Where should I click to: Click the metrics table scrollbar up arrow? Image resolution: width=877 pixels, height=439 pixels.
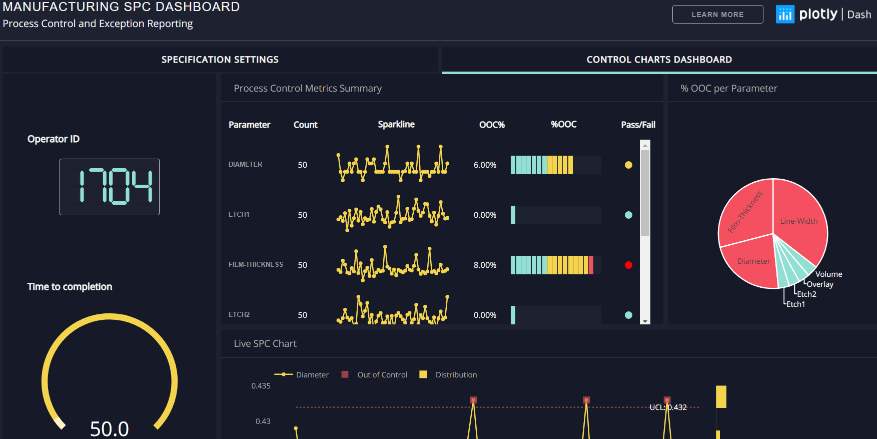(x=645, y=145)
